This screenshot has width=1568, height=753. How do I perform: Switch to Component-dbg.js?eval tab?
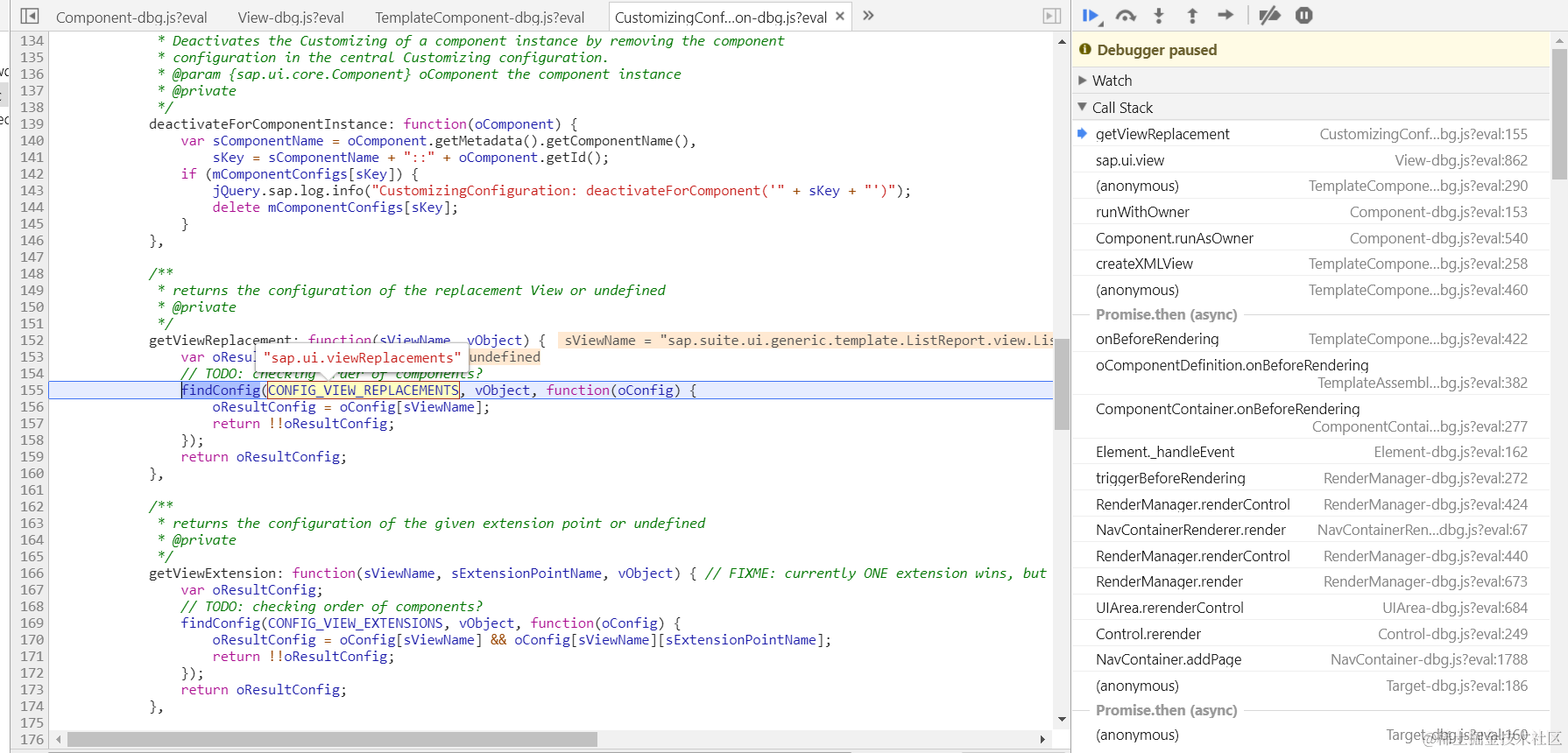(x=131, y=18)
